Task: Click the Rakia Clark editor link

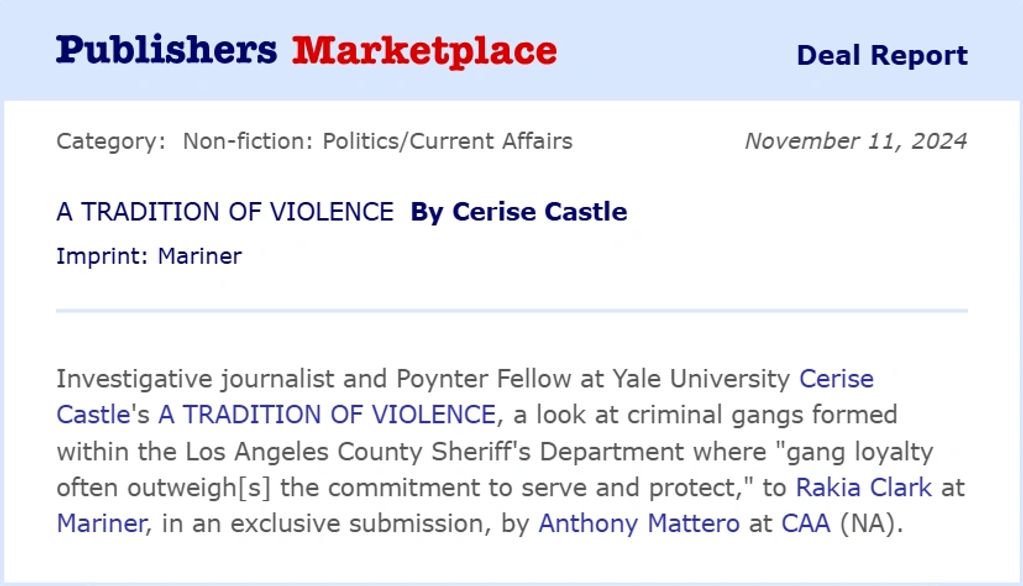Action: 863,487
